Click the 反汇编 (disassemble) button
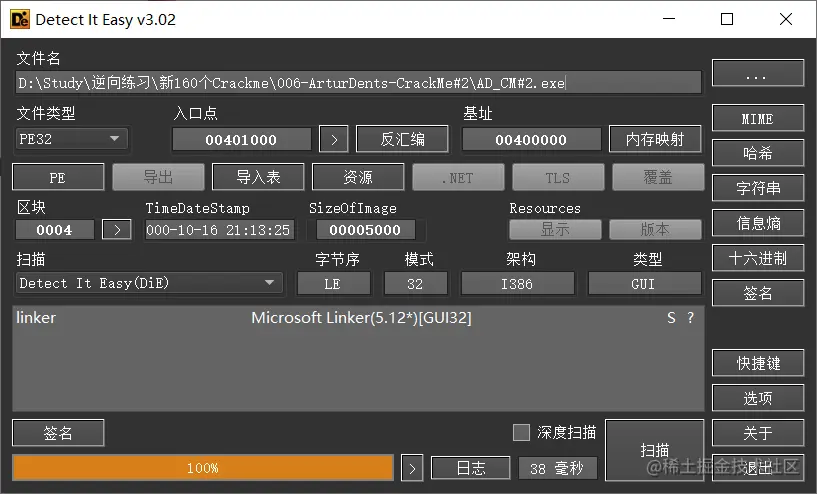This screenshot has width=817, height=494. [402, 139]
